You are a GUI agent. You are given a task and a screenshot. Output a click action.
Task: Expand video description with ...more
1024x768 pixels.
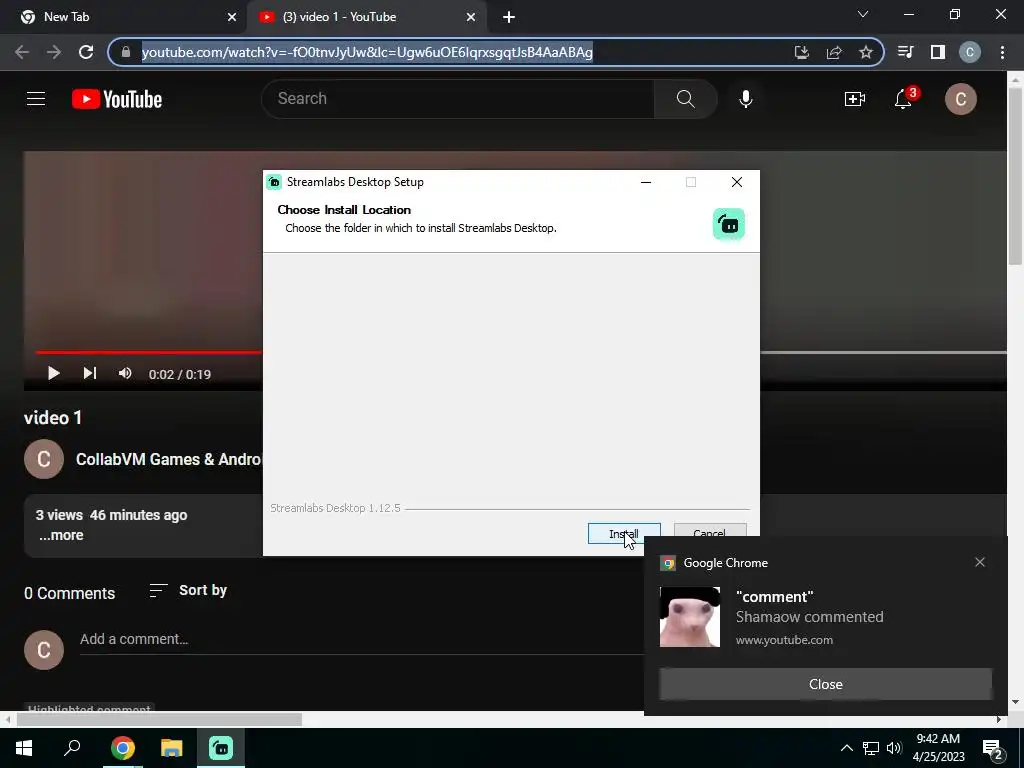pos(61,536)
